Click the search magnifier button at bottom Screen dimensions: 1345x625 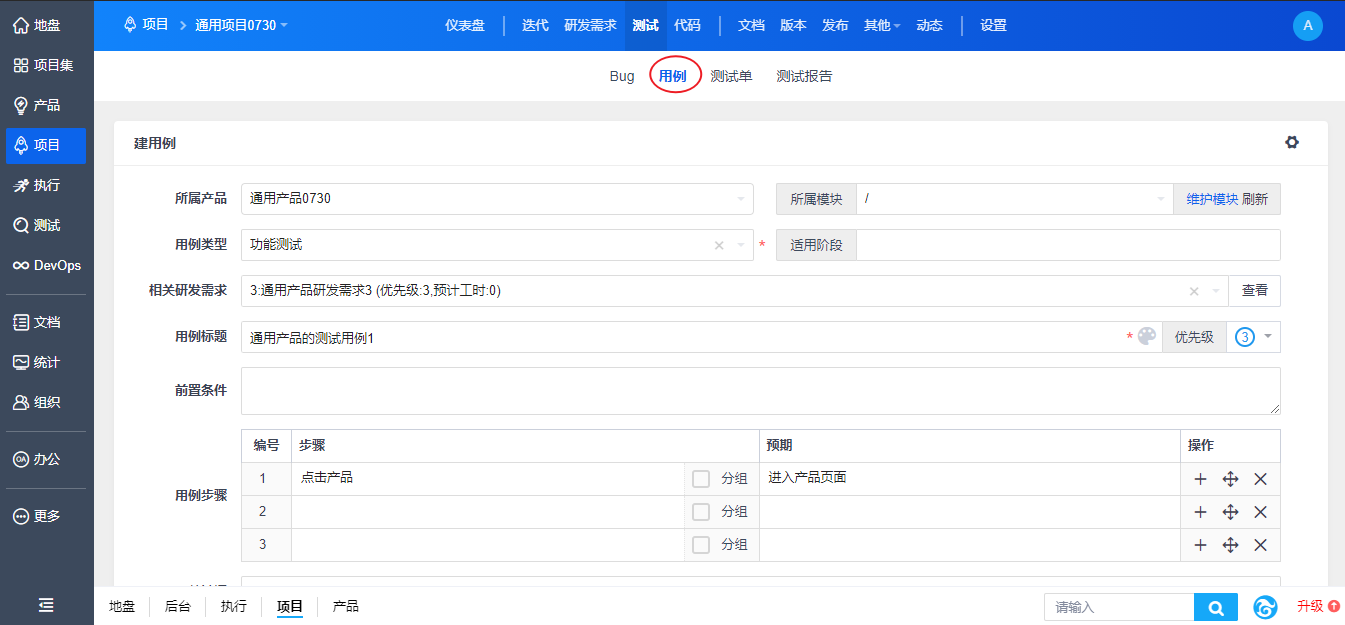point(1215,607)
